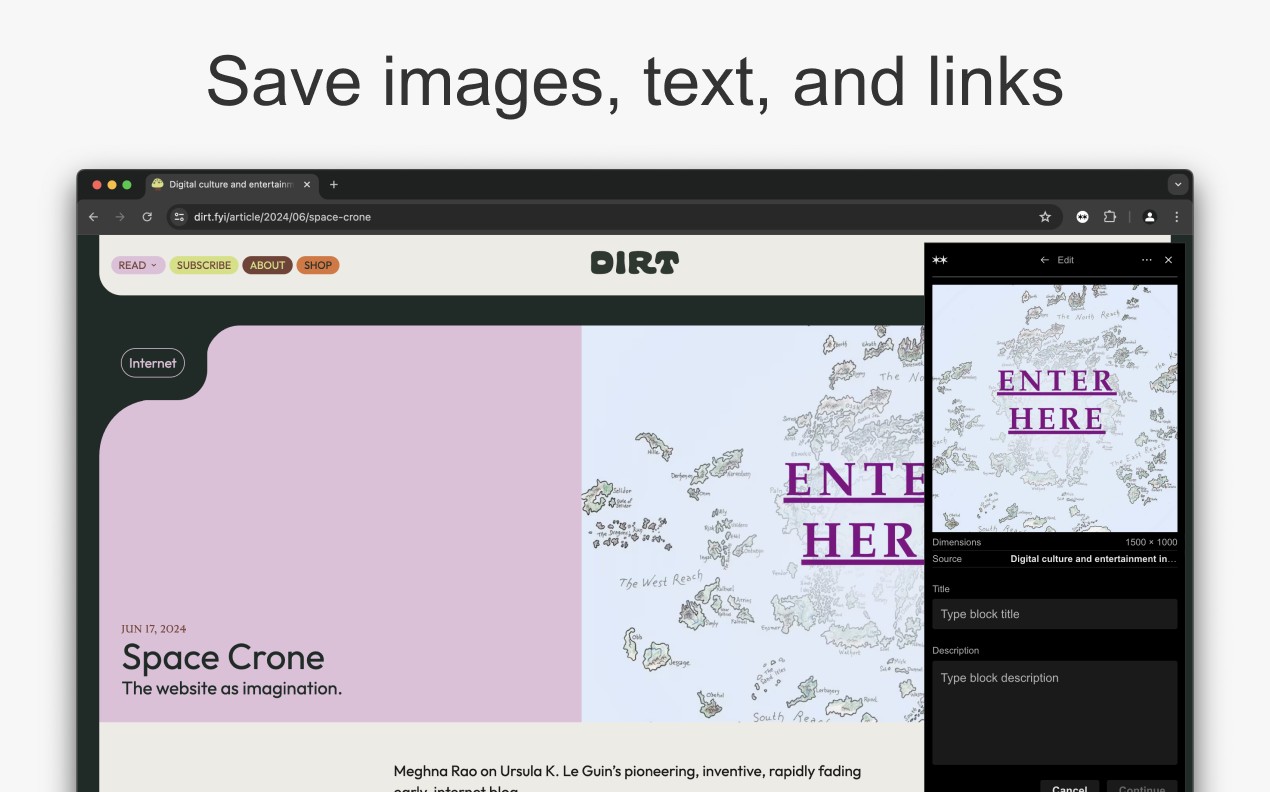Viewport: 1270px width, 792px height.
Task: Select the Digital culture and entertainment tab
Action: click(x=228, y=185)
